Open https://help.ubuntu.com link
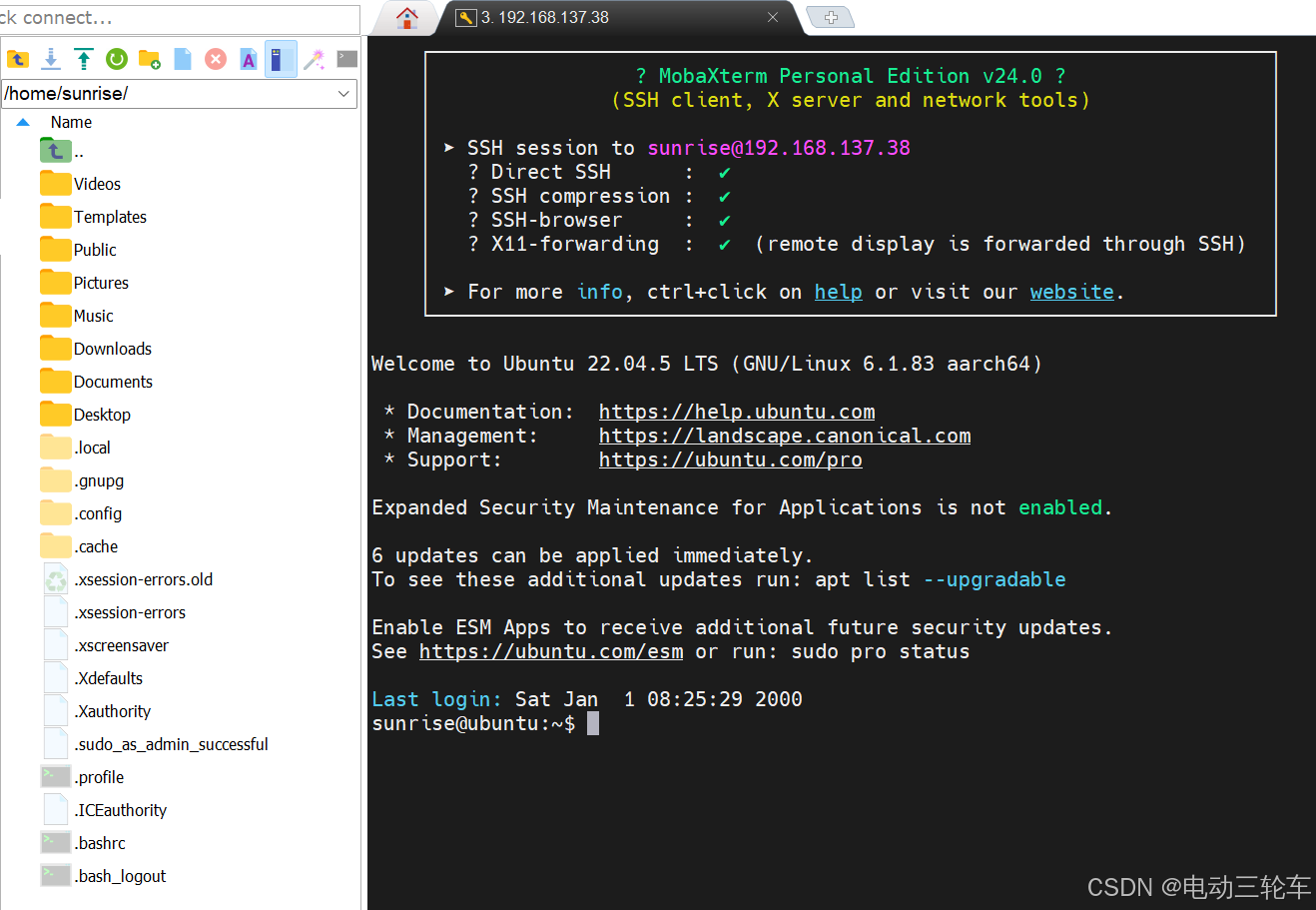This screenshot has width=1316, height=910. click(737, 412)
